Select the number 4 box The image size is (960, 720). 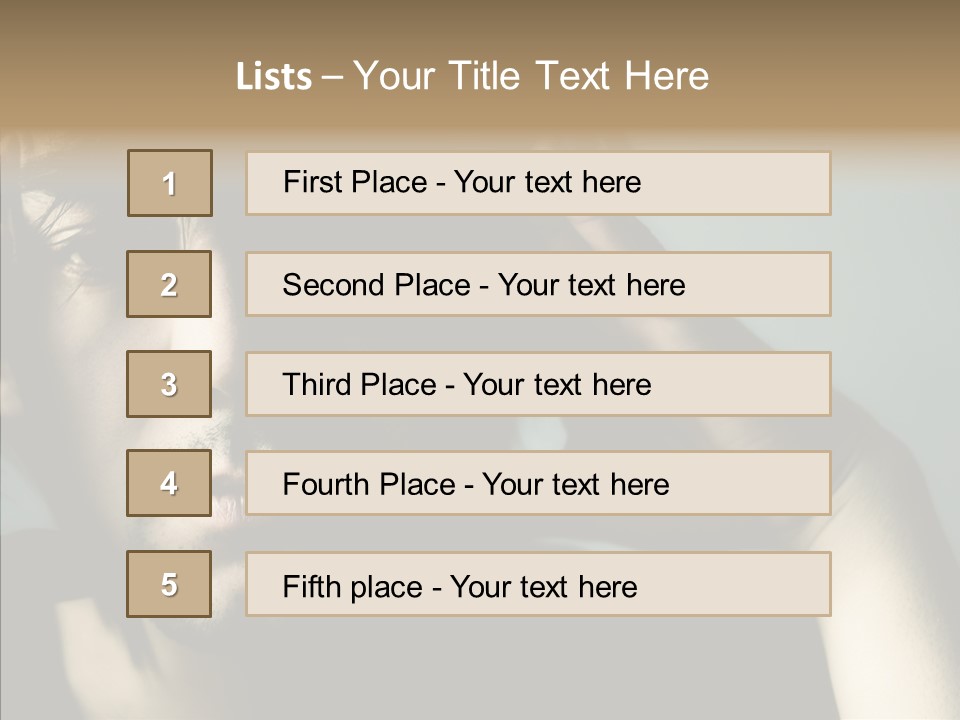click(169, 483)
